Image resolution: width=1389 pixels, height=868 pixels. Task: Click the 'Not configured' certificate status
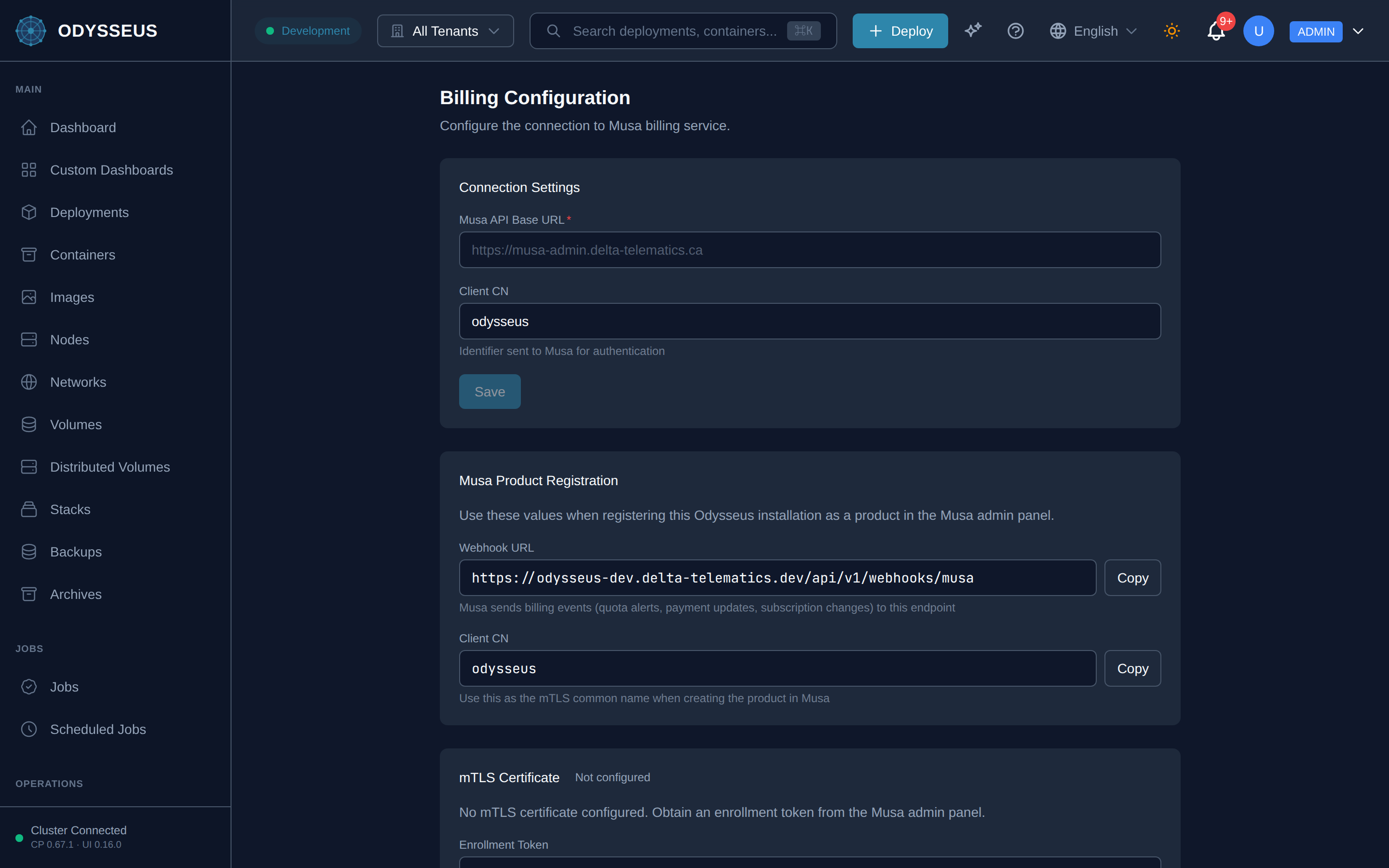(x=613, y=777)
